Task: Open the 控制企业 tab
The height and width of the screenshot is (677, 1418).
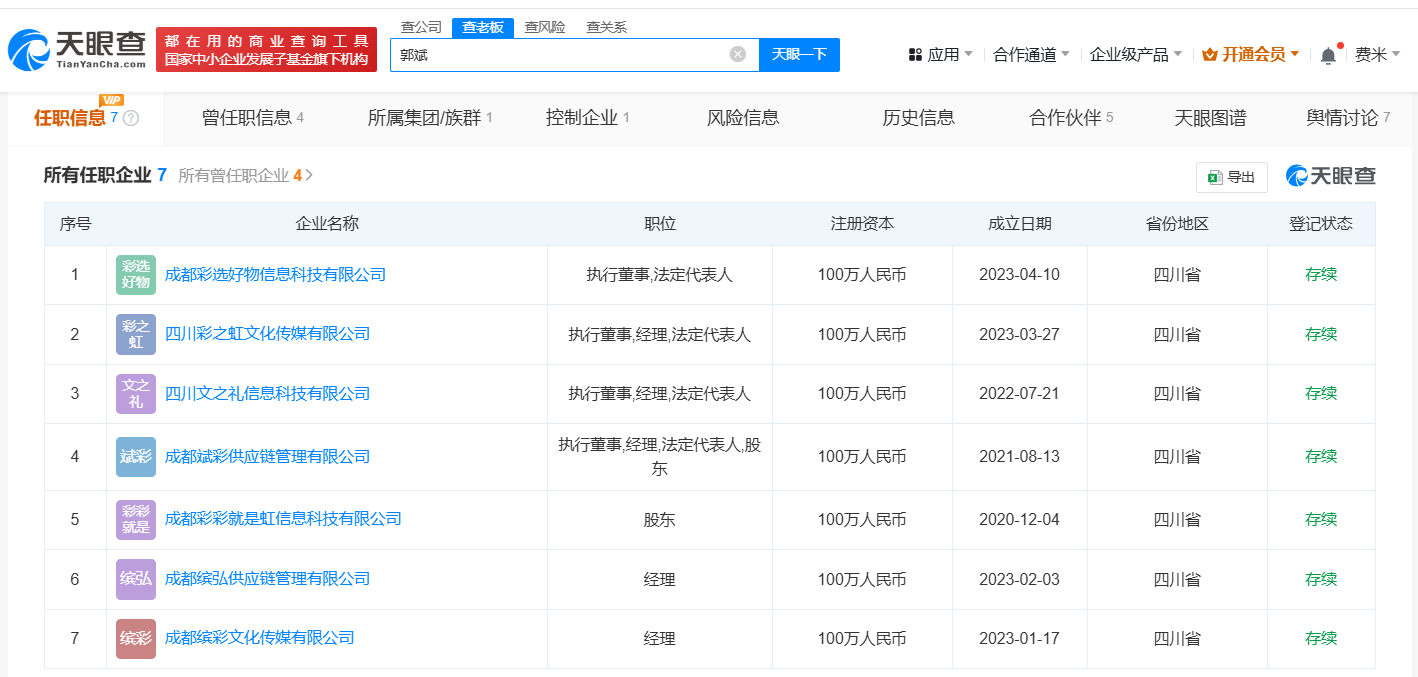Action: (588, 118)
